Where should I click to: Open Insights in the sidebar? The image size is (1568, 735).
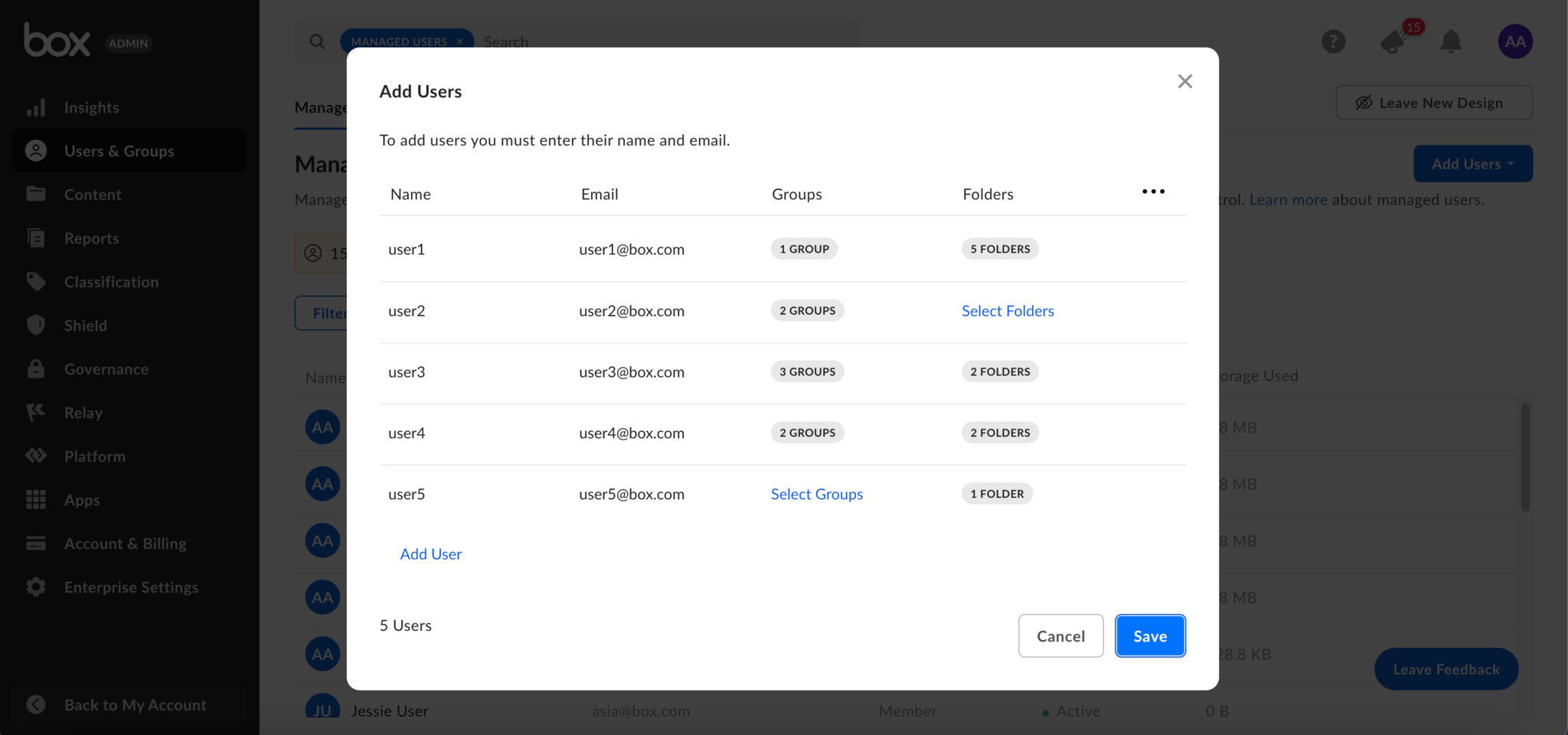pos(91,107)
